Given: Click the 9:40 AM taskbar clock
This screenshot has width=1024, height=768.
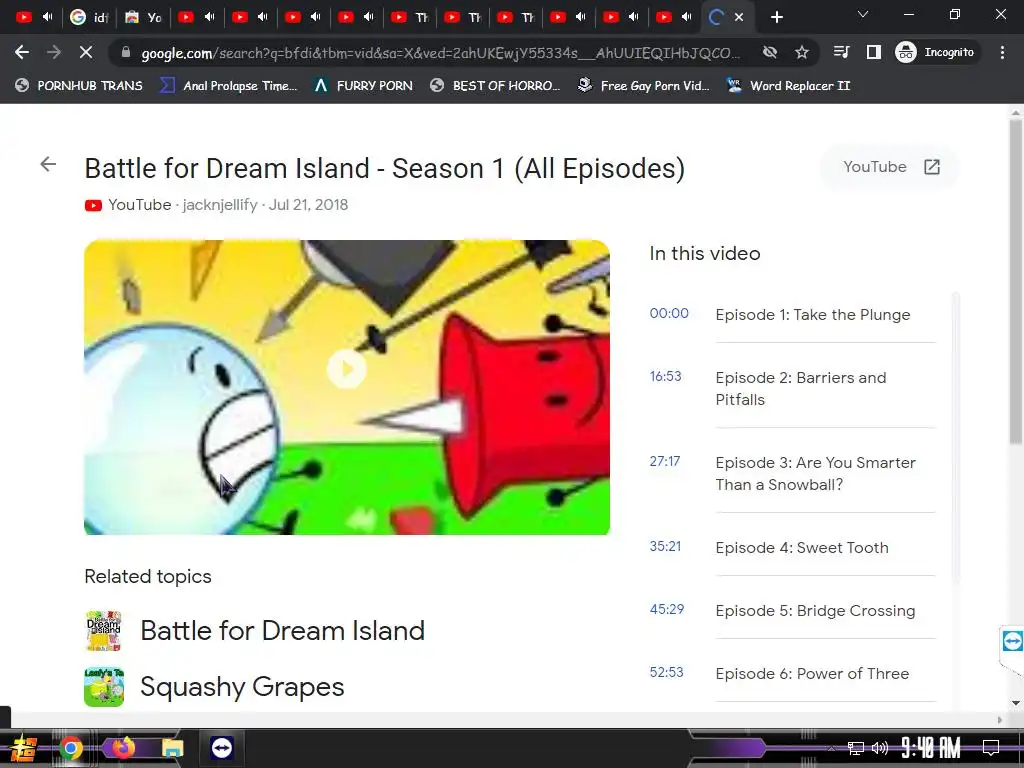Looking at the screenshot, I should [x=931, y=748].
